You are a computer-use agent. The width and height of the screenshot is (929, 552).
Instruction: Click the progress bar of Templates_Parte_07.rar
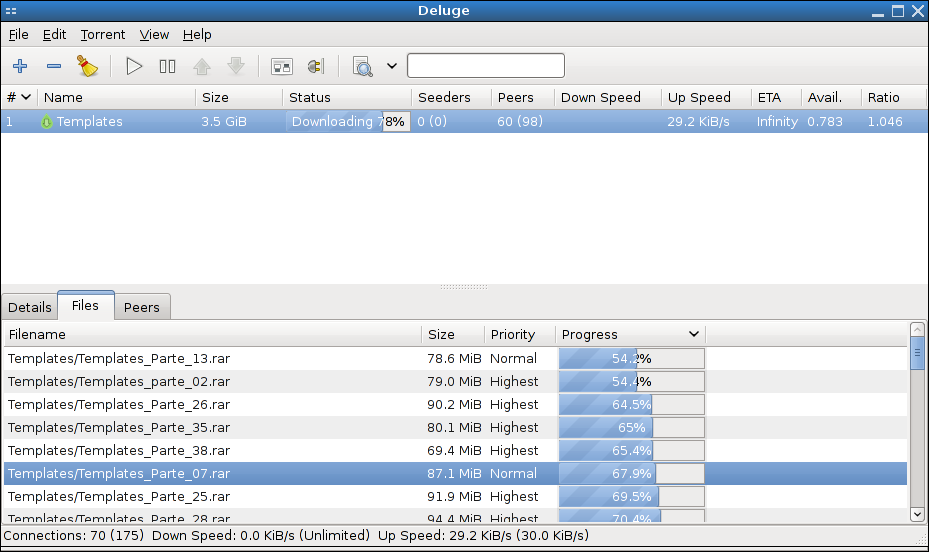pos(631,473)
